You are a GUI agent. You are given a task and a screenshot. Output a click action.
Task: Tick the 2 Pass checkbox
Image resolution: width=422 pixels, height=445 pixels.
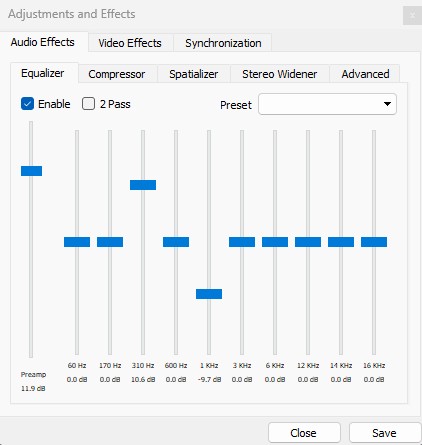(x=88, y=104)
